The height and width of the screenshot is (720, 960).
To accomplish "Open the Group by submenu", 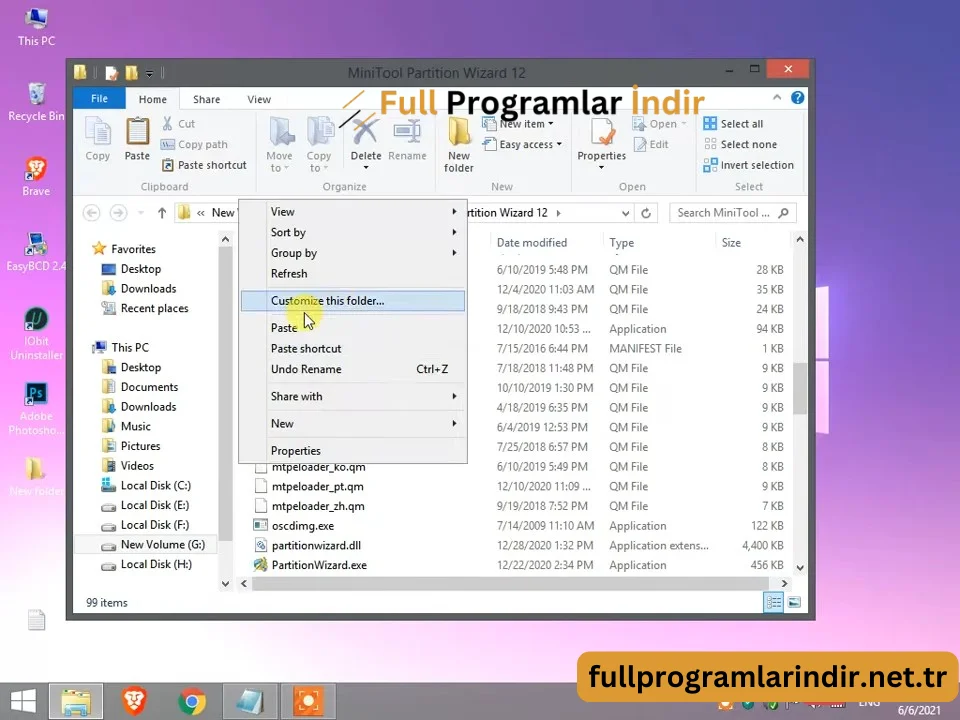I will [353, 253].
